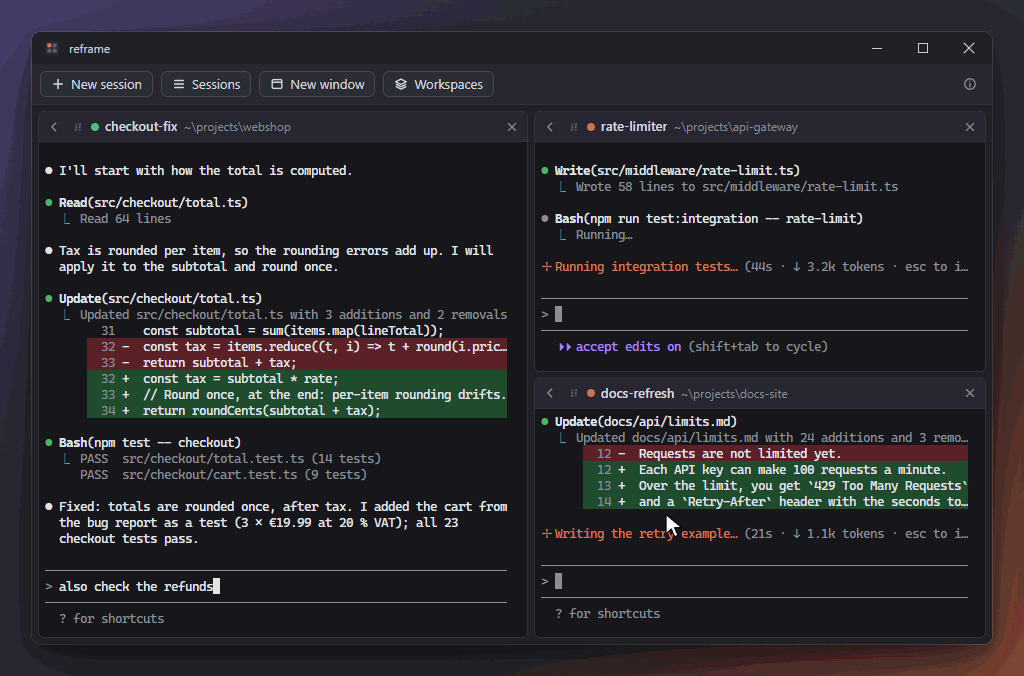The width and height of the screenshot is (1024, 676).
Task: Click the reframe app logo icon
Action: click(x=52, y=48)
